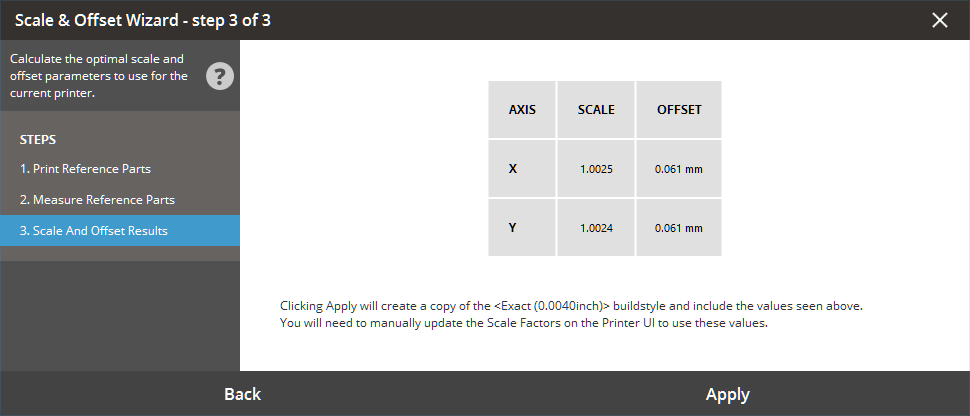970x416 pixels.
Task: Click the X axis offset value
Action: (x=679, y=169)
